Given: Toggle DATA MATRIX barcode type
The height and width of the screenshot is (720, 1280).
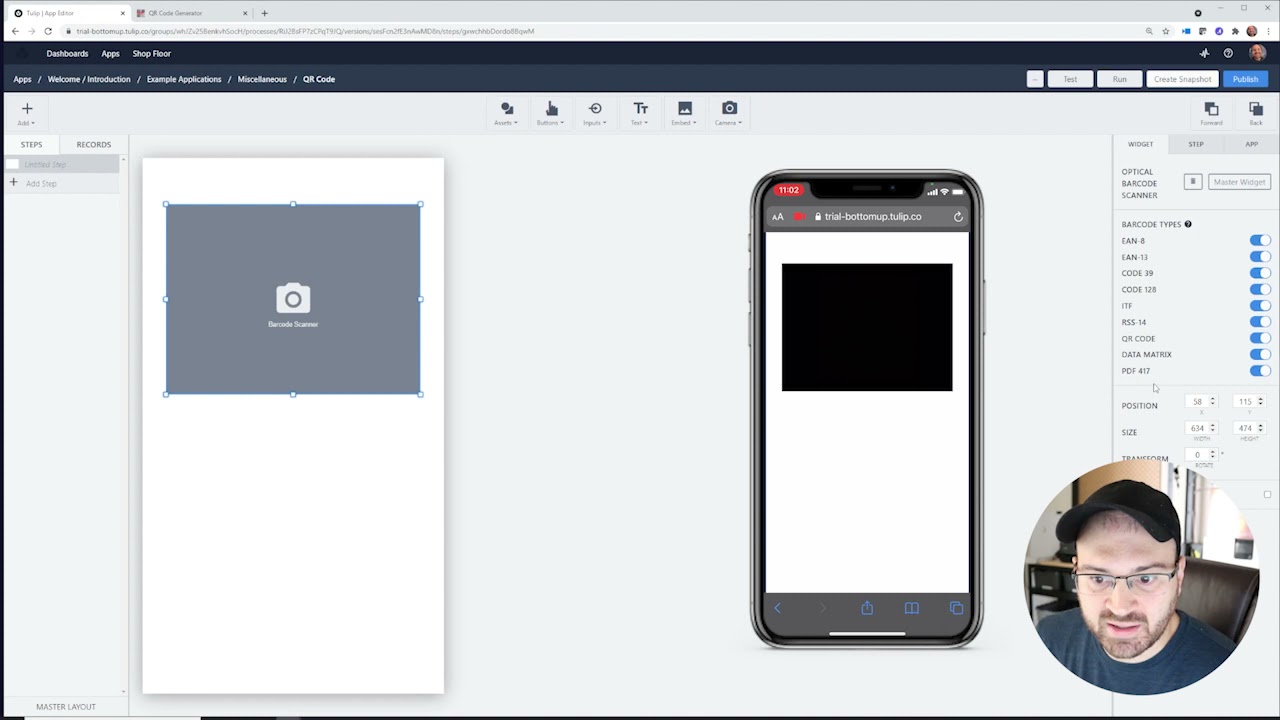Looking at the screenshot, I should (1260, 354).
